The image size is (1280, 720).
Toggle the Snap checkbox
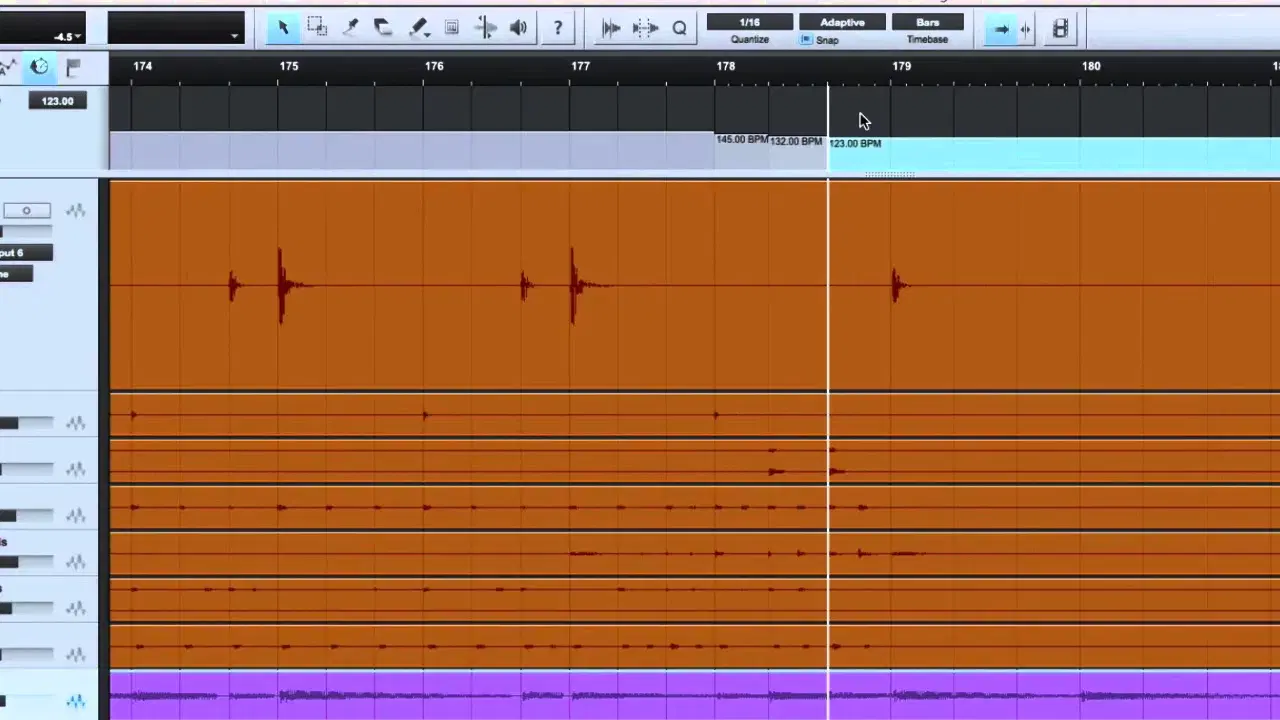[807, 40]
